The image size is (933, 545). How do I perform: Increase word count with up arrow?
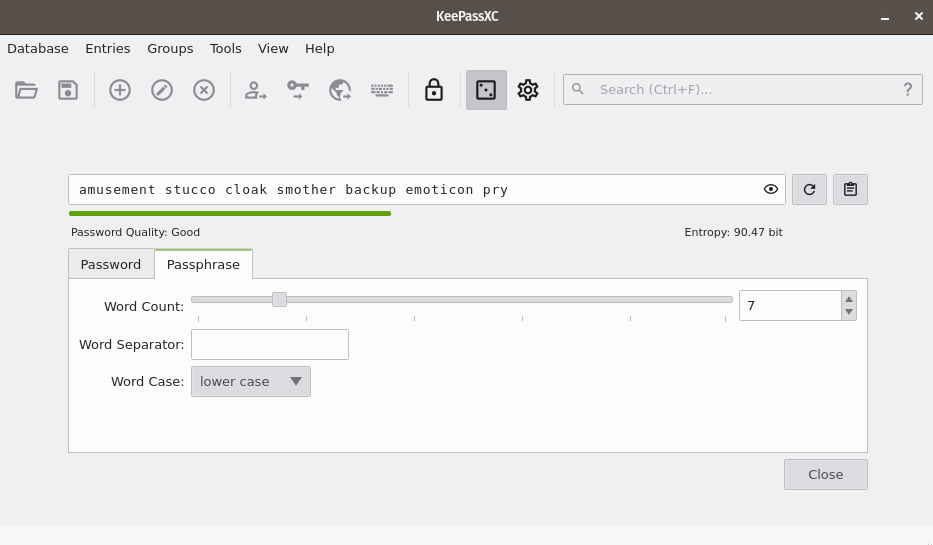tap(849, 299)
